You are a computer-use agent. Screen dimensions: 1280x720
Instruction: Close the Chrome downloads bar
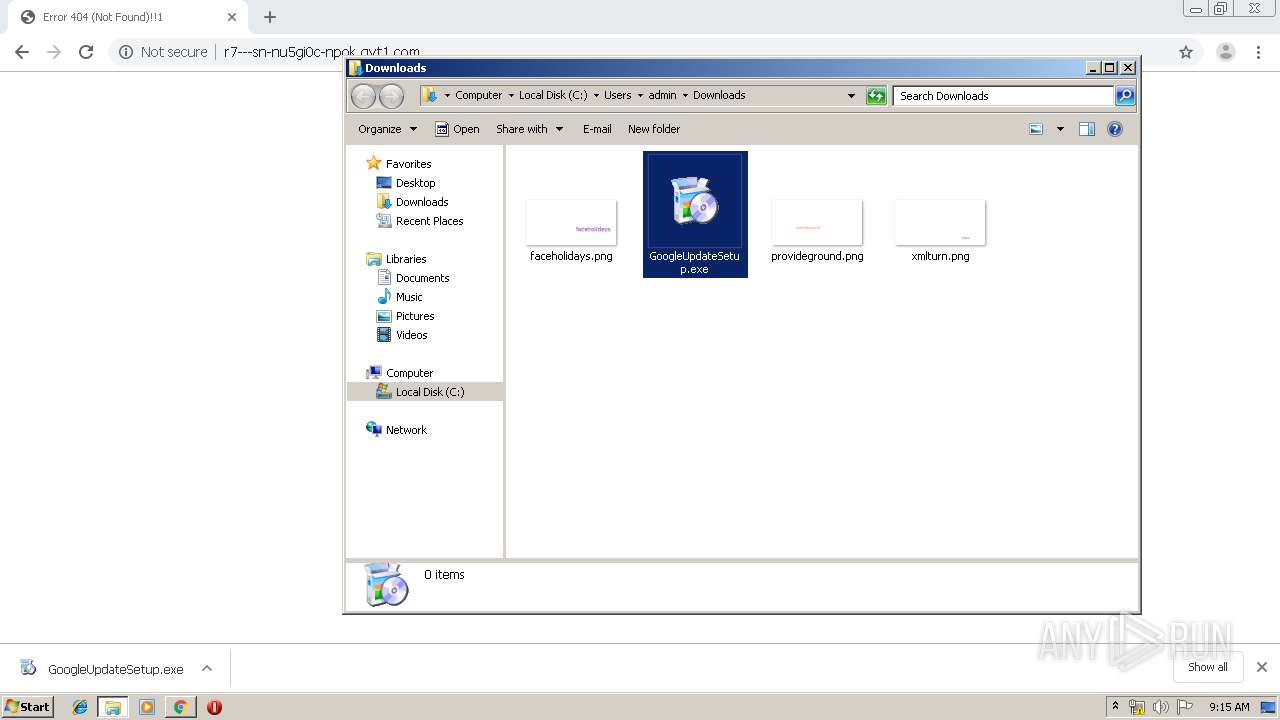[x=1261, y=667]
